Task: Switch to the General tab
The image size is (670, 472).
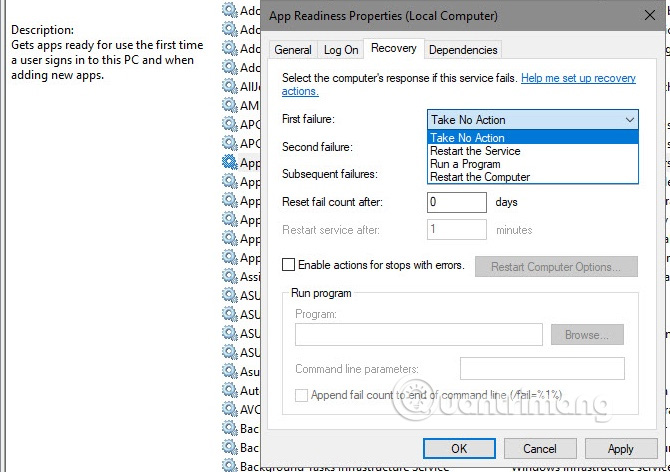Action: [293, 50]
